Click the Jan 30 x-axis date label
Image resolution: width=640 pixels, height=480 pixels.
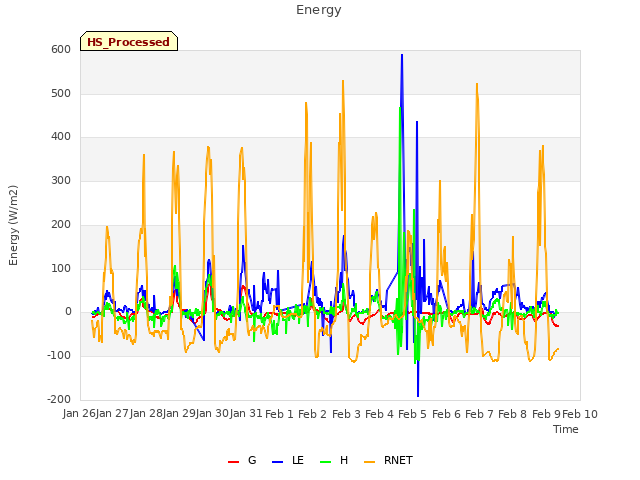[213, 414]
